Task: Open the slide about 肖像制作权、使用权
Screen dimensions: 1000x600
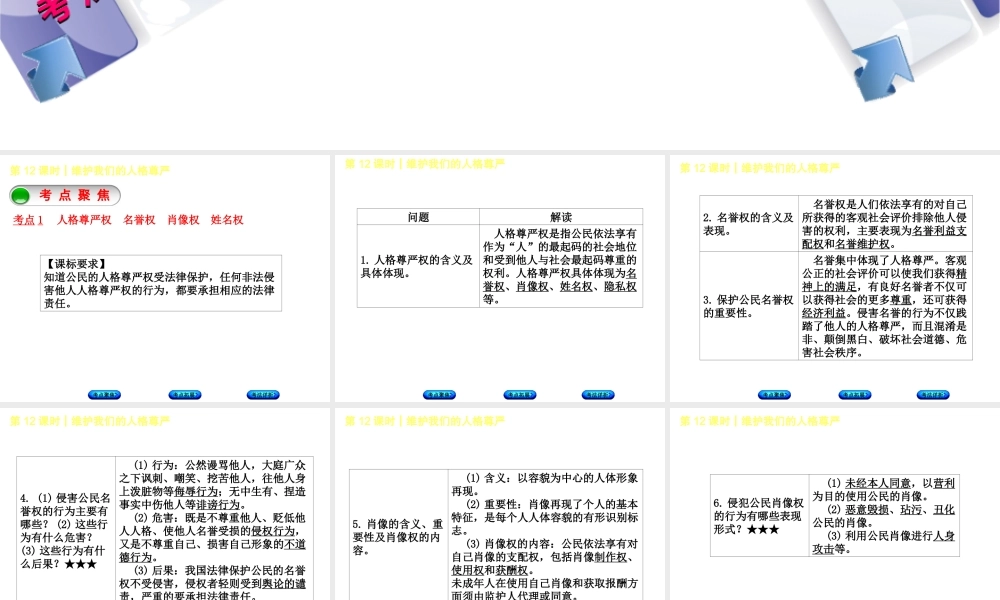Action: [500, 504]
